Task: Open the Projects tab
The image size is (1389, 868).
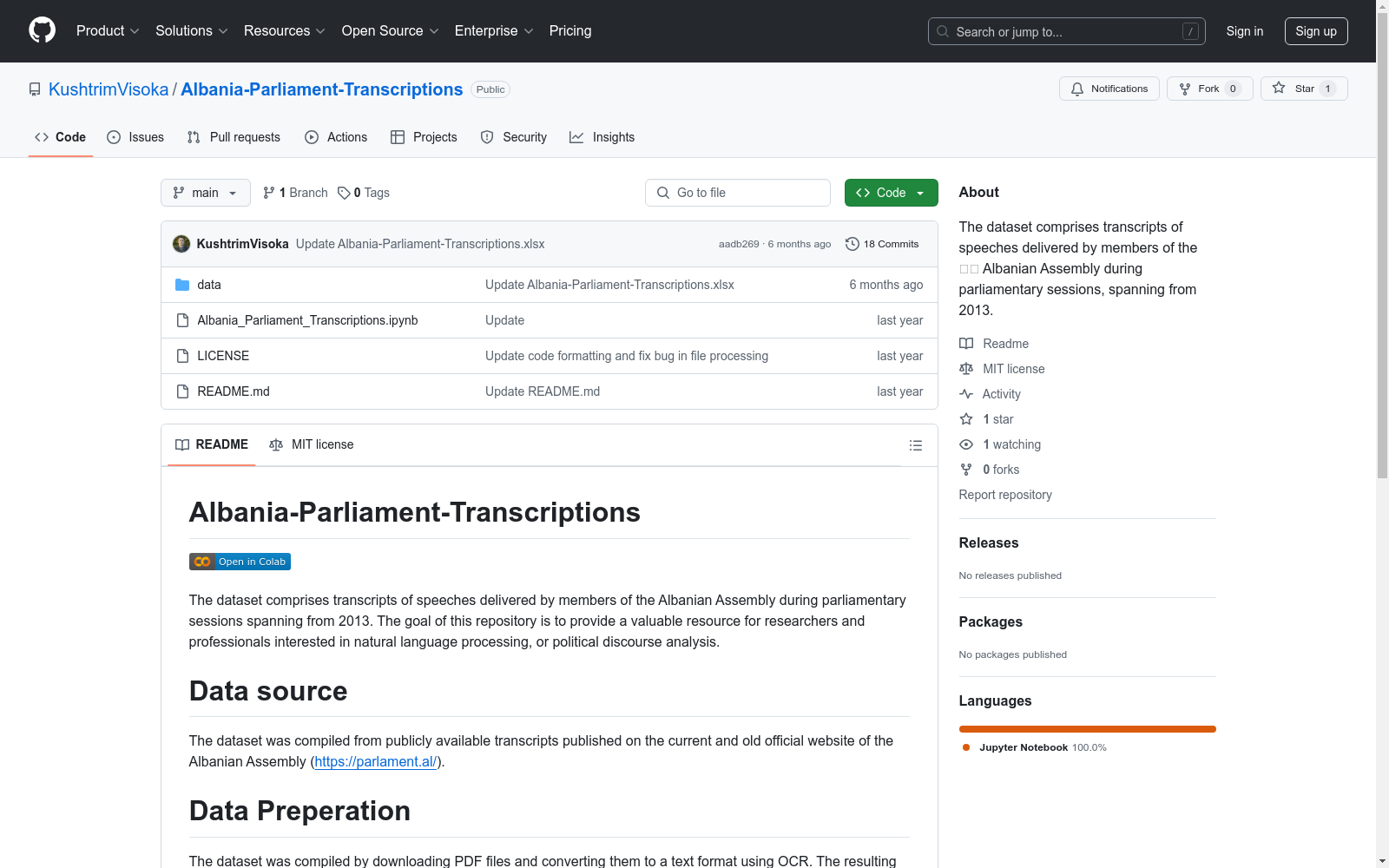Action: coord(424,137)
